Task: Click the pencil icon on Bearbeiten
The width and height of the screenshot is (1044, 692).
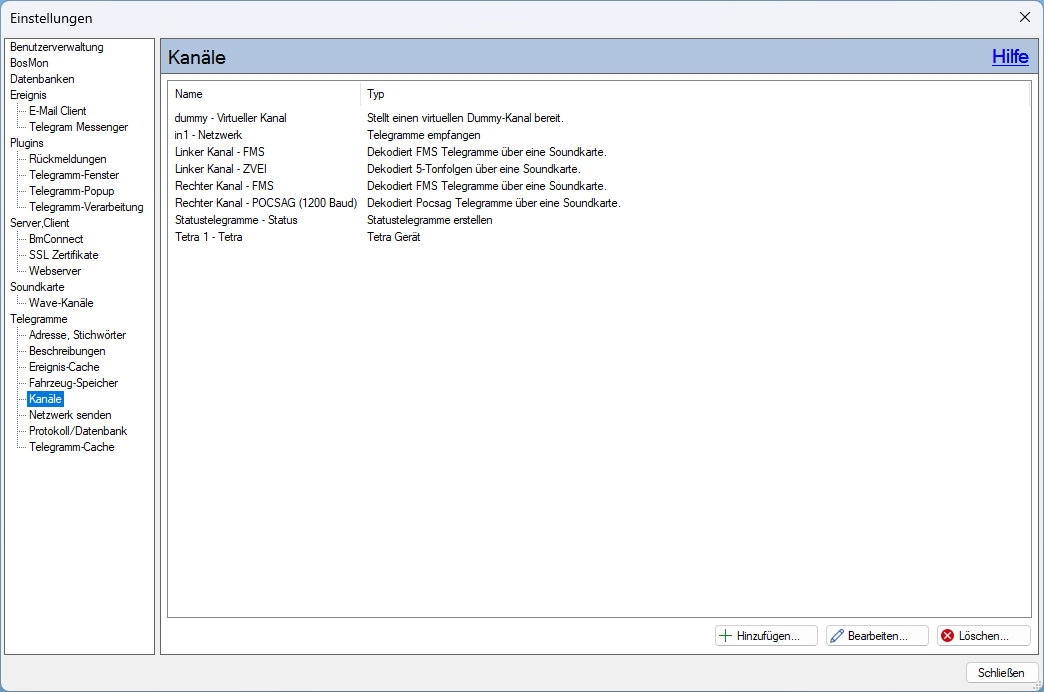Action: [837, 635]
